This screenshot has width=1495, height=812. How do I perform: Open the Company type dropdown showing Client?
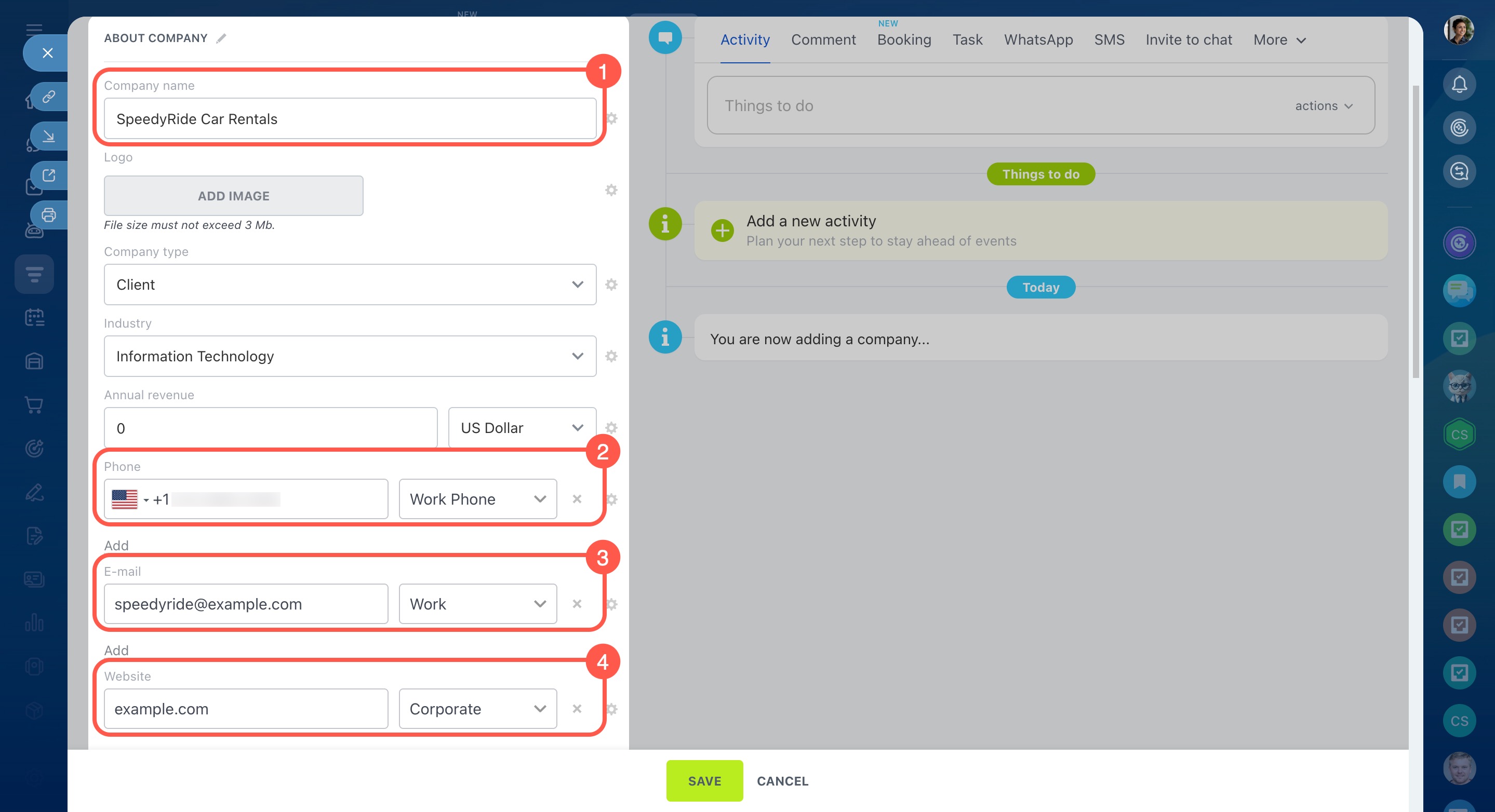tap(350, 285)
